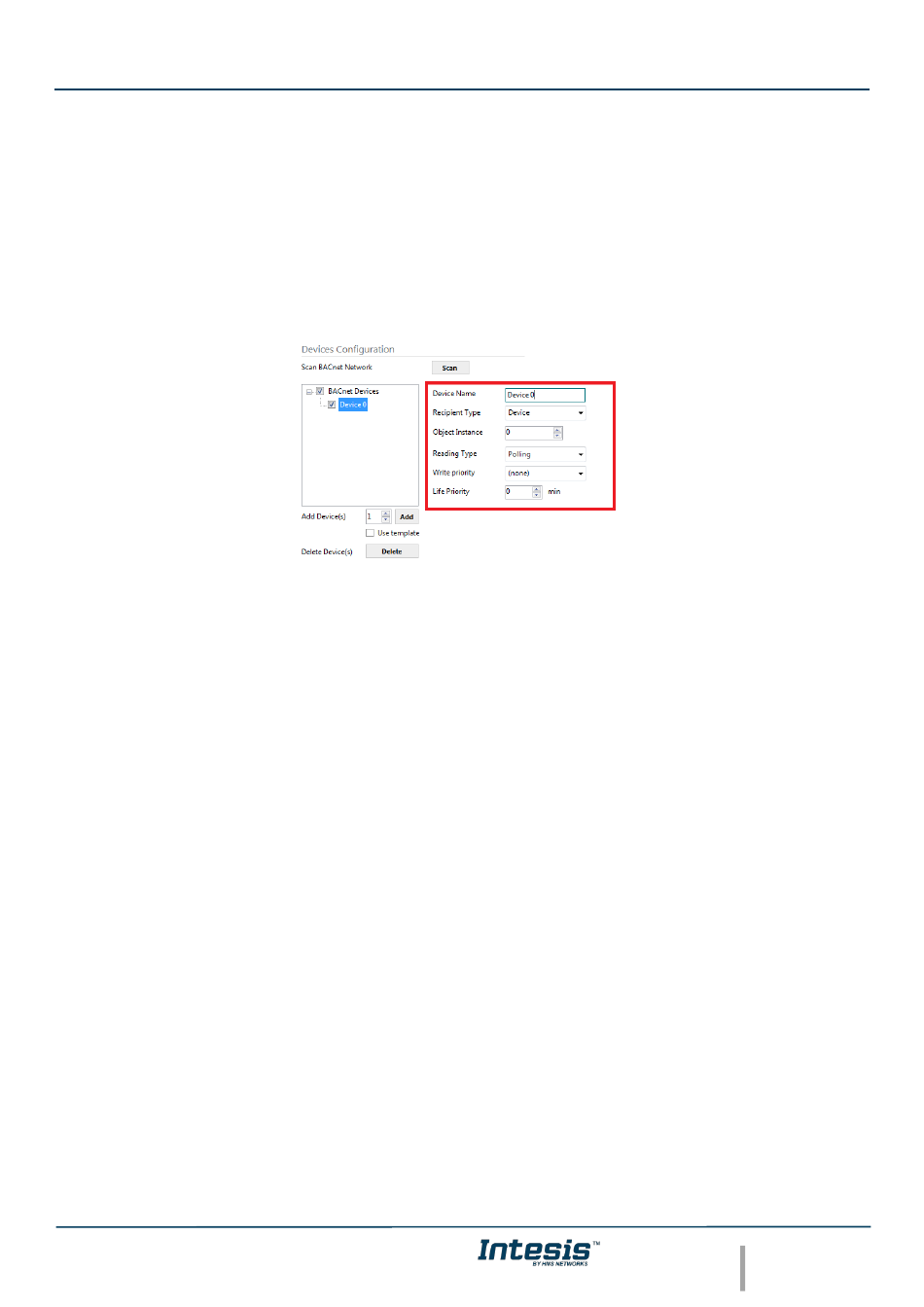Uncheck the Device 0 checkbox
Screen dimensions: 924x1307
tap(332, 405)
